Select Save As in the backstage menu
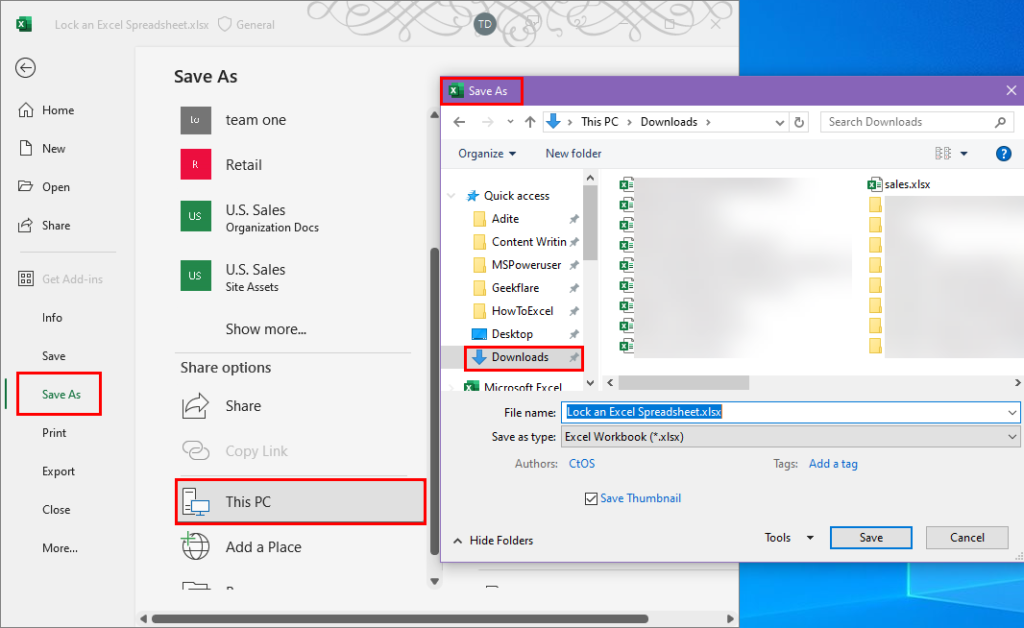The width and height of the screenshot is (1024, 628). pos(61,394)
